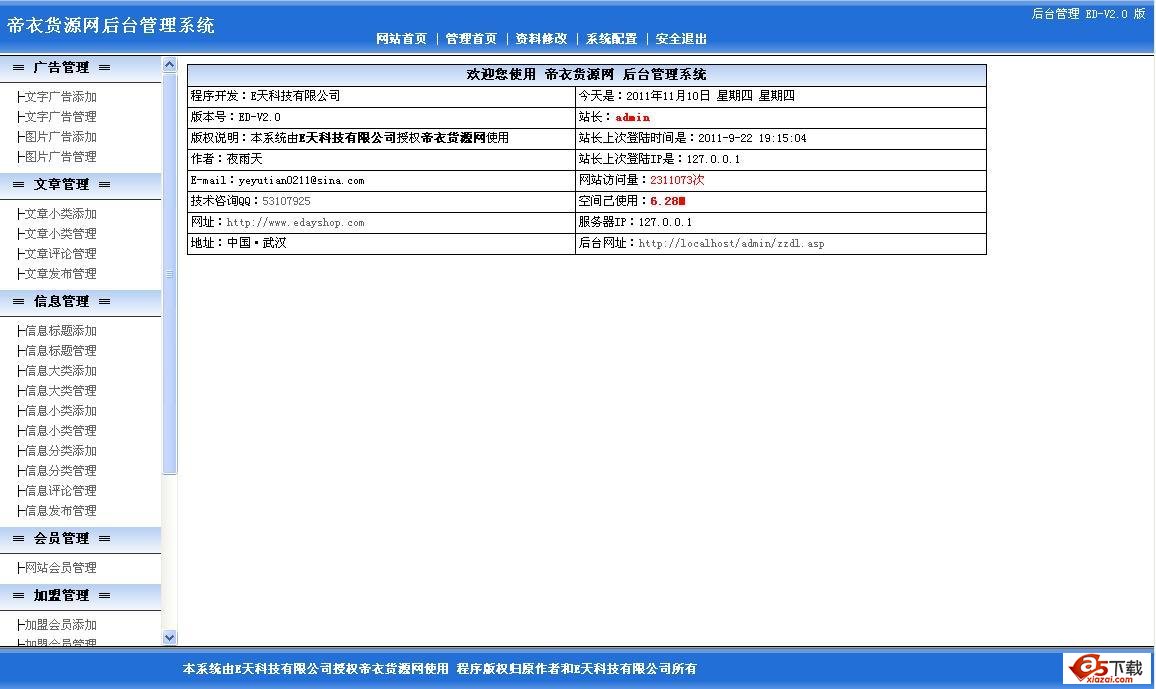Collapse the 加盟管理 sidebar section header
The width and height of the screenshot is (1156, 689).
[80, 595]
